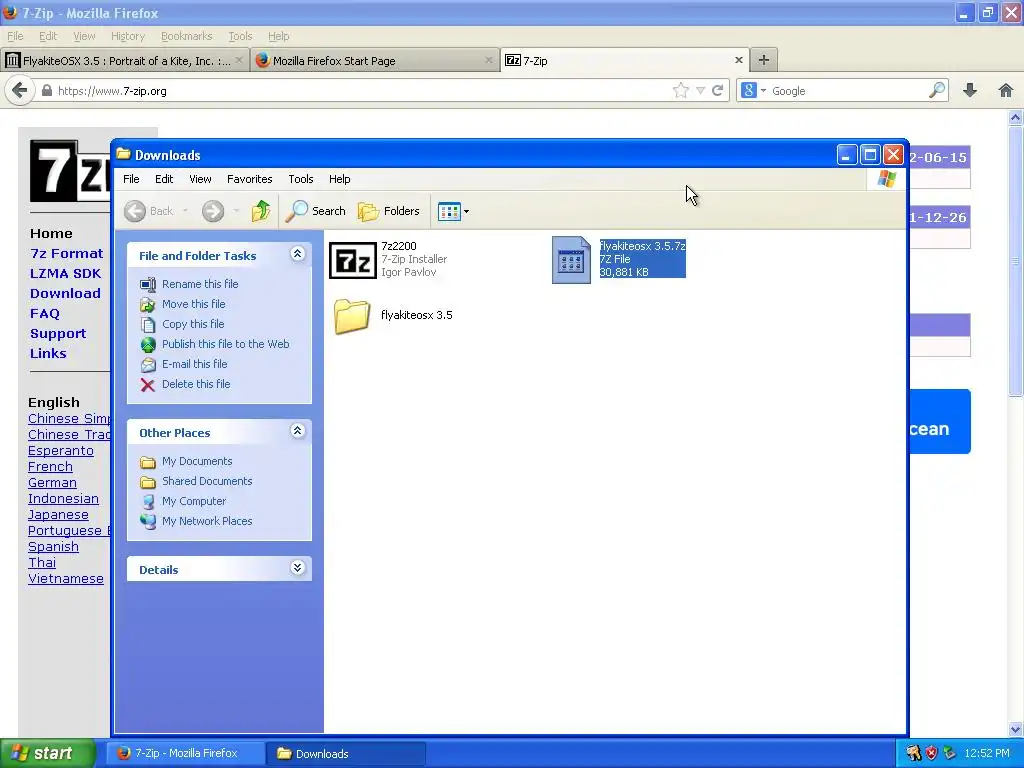Open the Support link on 7-Zip page
Screen dimensions: 1024x768
58,334
